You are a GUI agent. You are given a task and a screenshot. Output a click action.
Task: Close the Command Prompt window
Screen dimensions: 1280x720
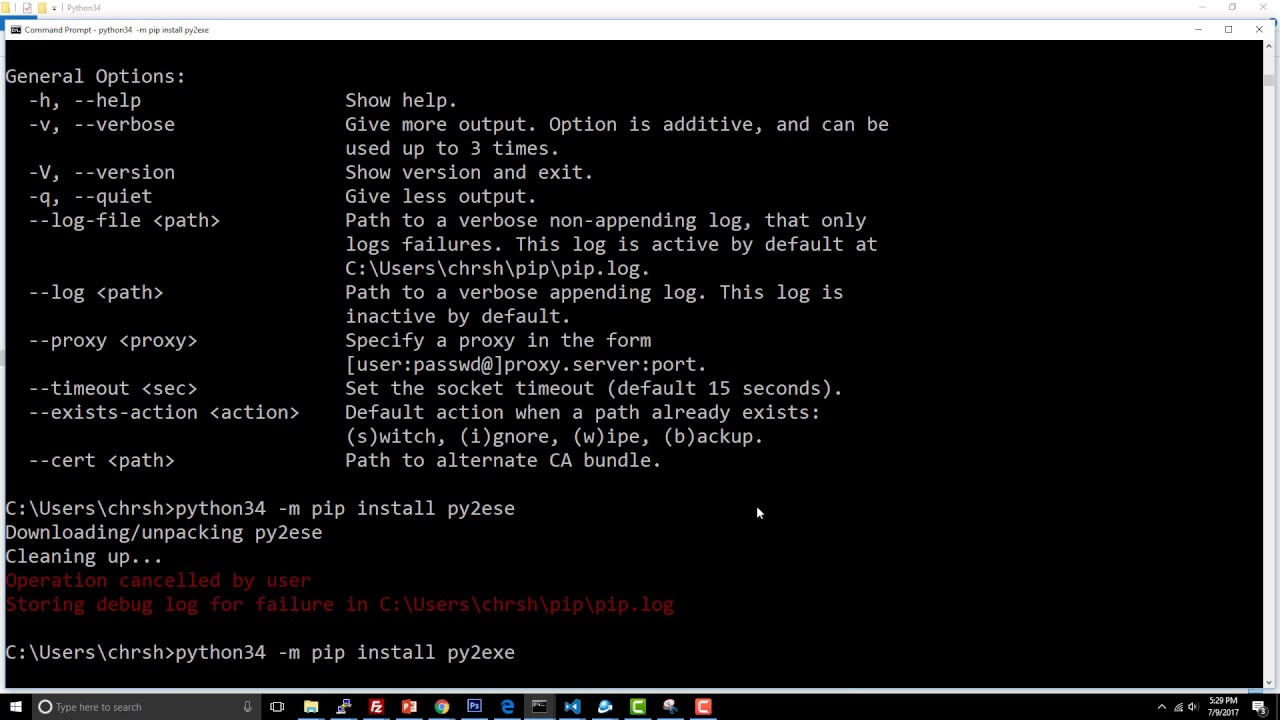1258,30
